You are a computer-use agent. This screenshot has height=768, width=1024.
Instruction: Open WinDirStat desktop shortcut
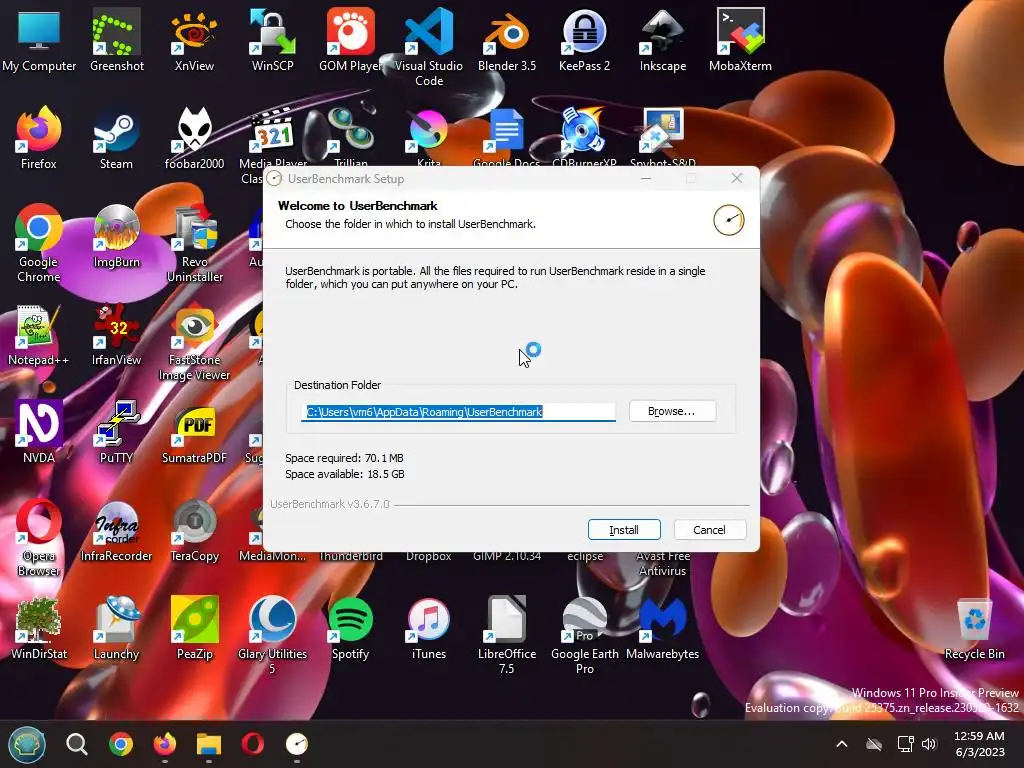(39, 628)
